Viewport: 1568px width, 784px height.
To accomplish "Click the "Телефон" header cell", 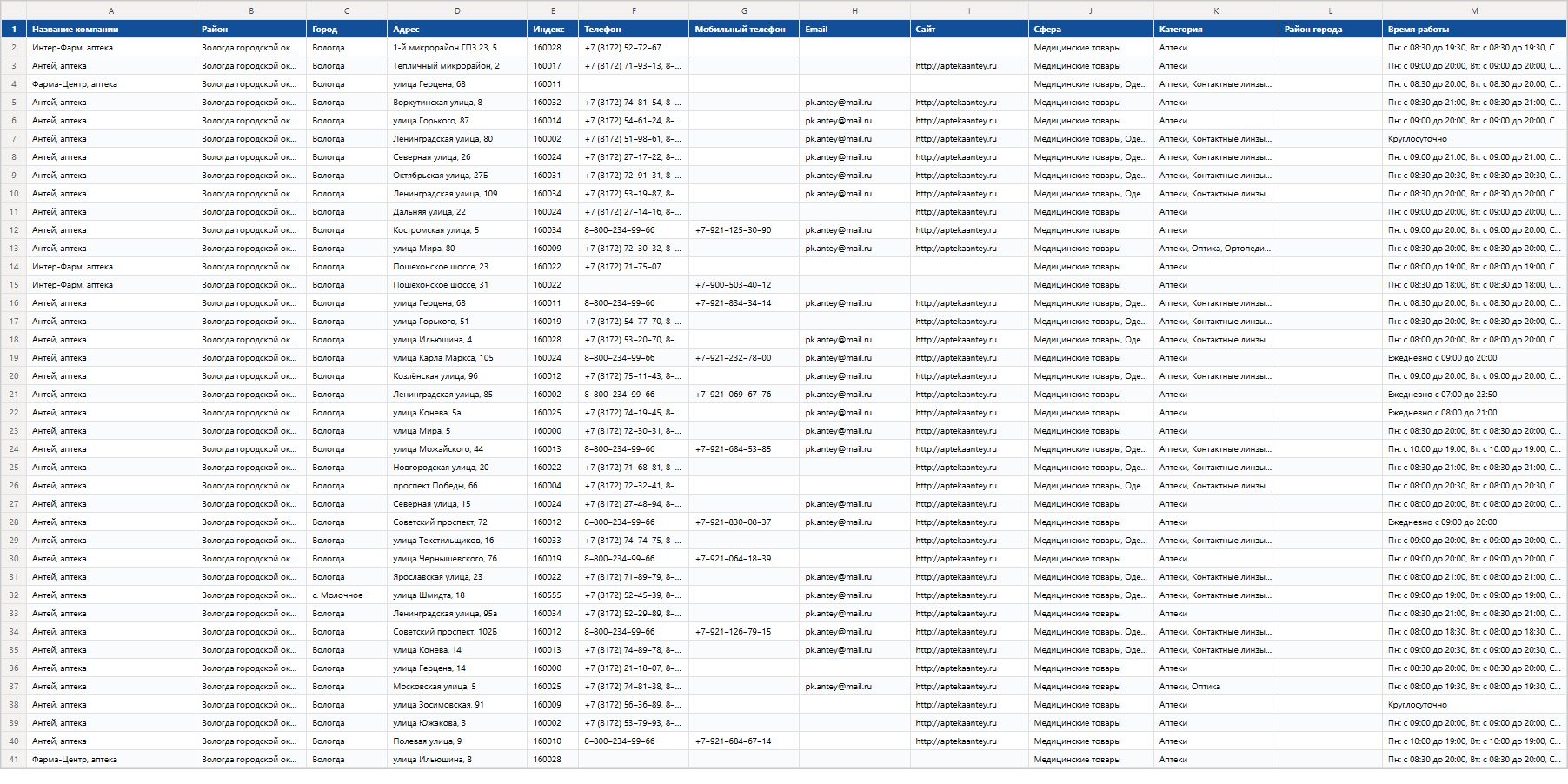I will tap(634, 30).
